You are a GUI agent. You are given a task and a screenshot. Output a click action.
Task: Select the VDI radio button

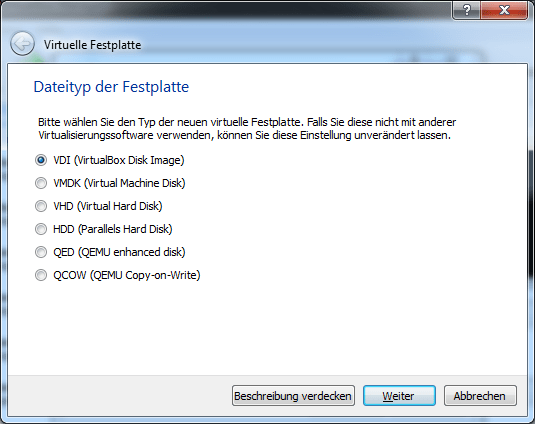pos(41,160)
